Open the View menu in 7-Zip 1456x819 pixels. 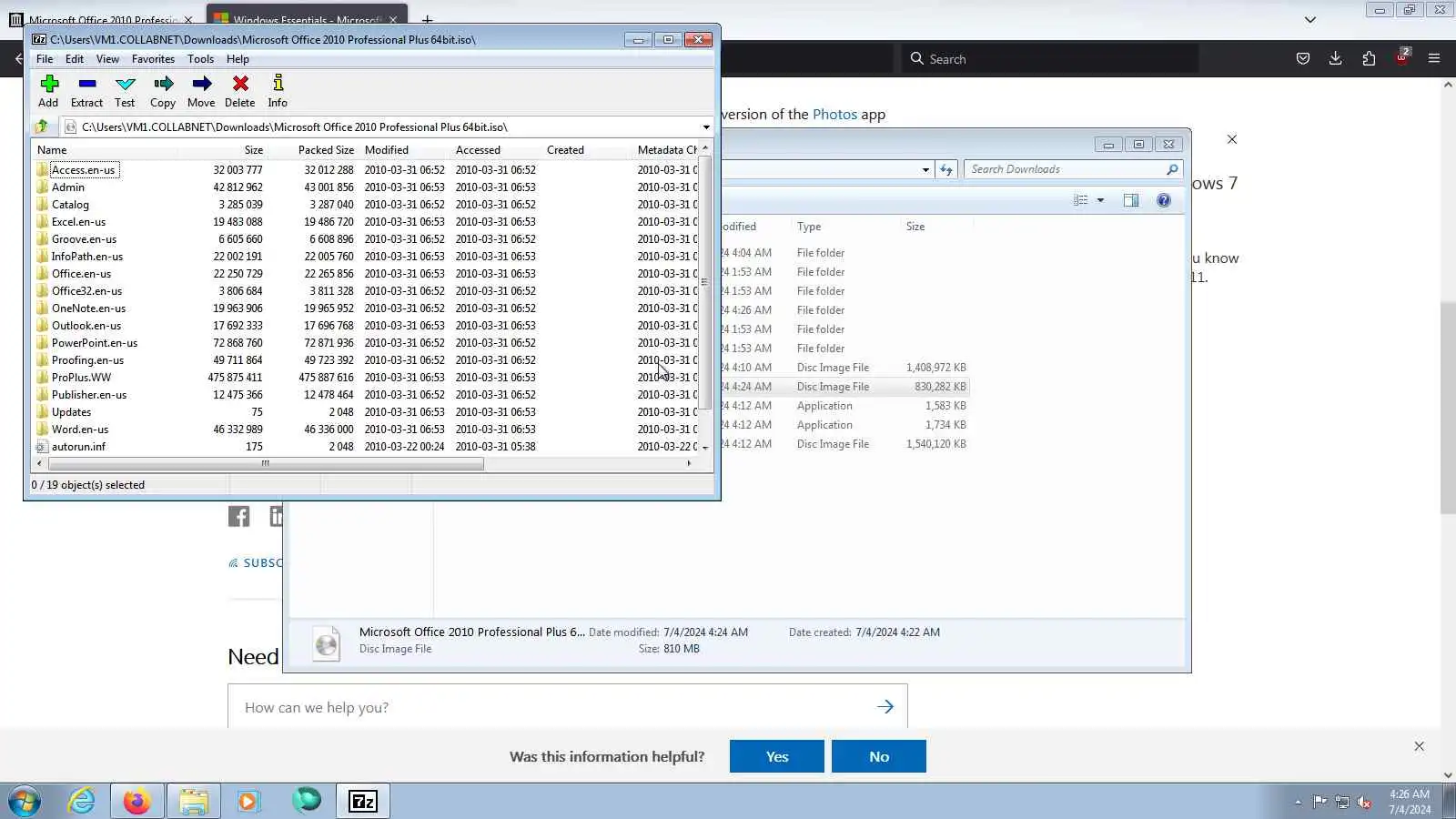(107, 59)
